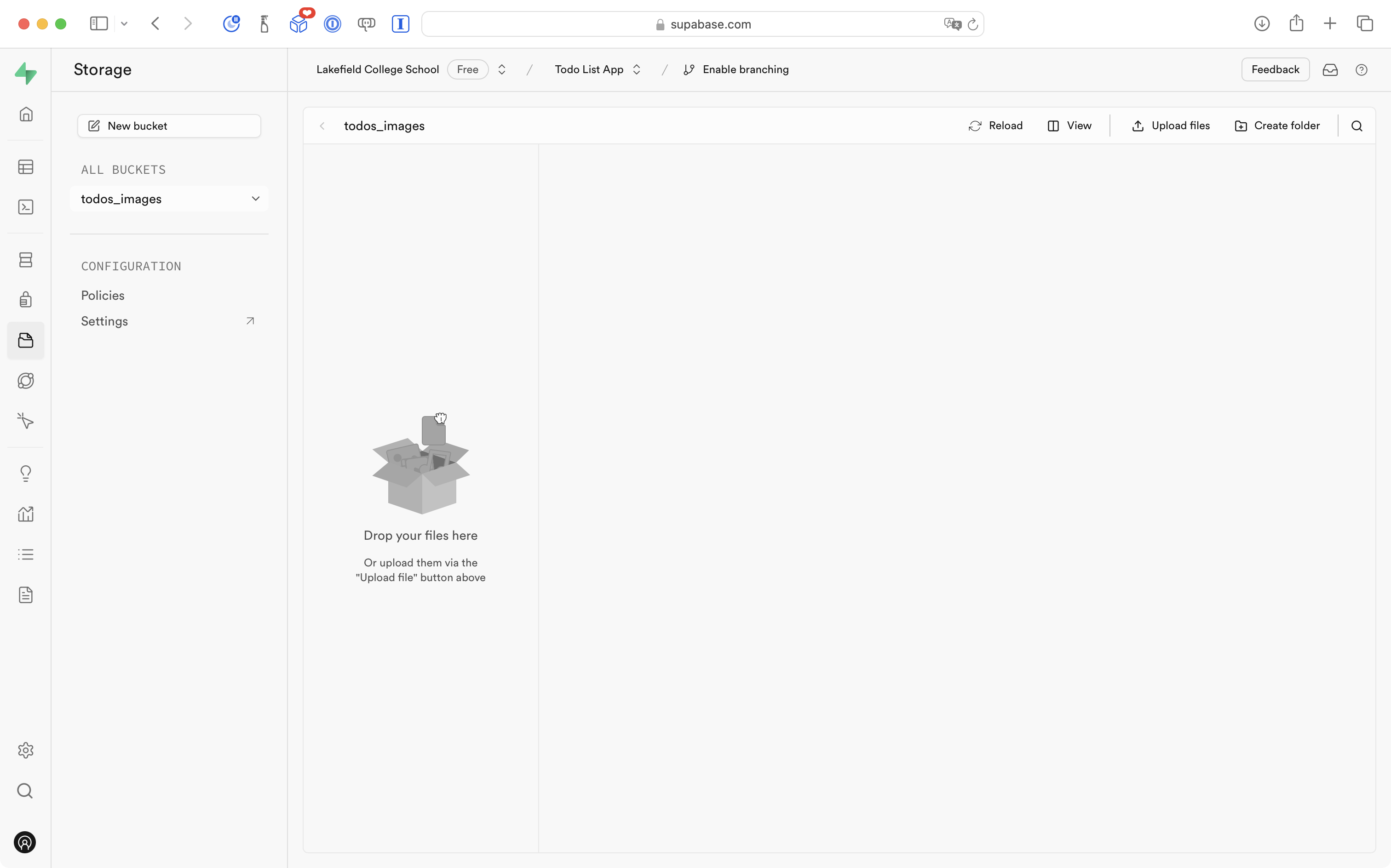Screen dimensions: 1391x868
Task: Open the Advisors lightbulb icon
Action: coord(26,473)
